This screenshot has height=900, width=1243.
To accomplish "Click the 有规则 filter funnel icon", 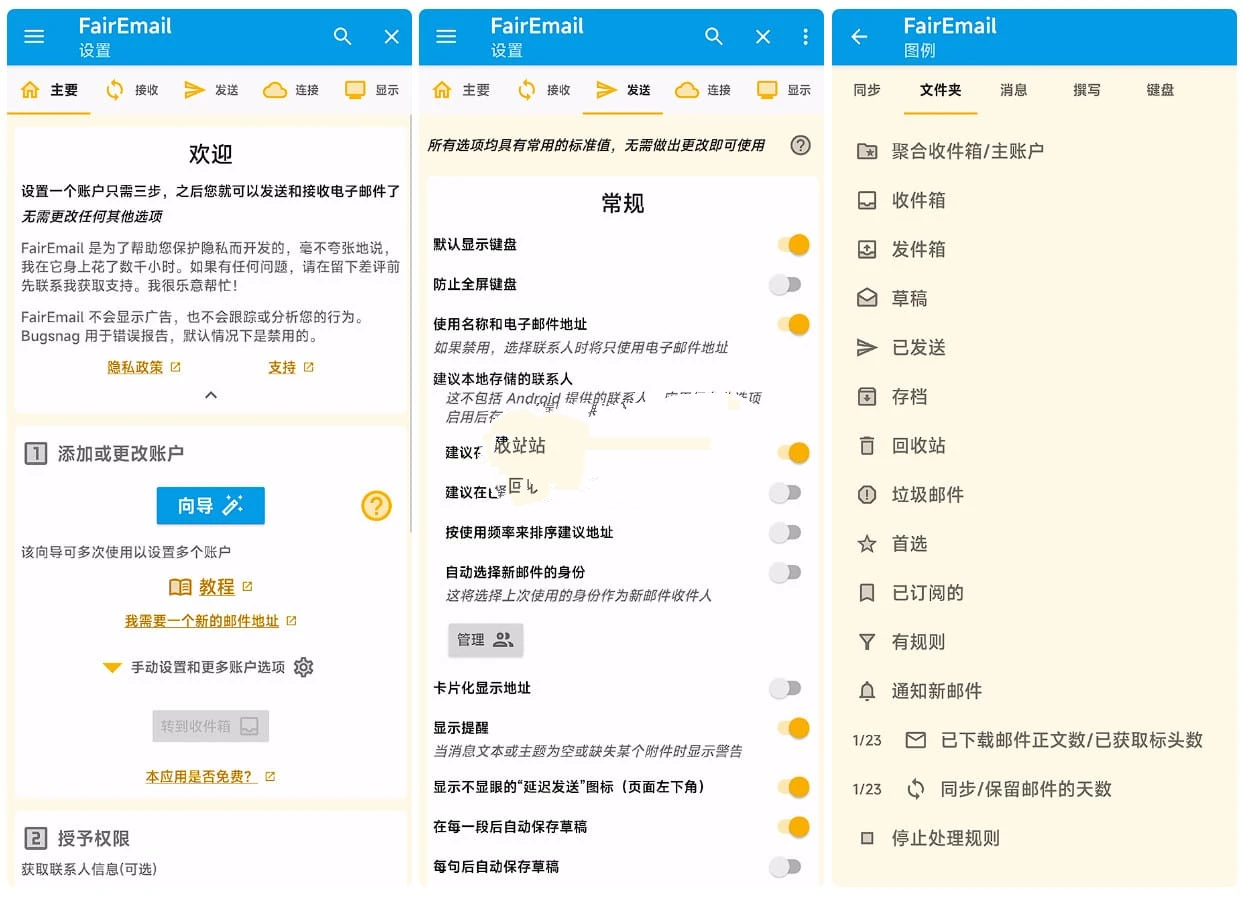I will (867, 642).
